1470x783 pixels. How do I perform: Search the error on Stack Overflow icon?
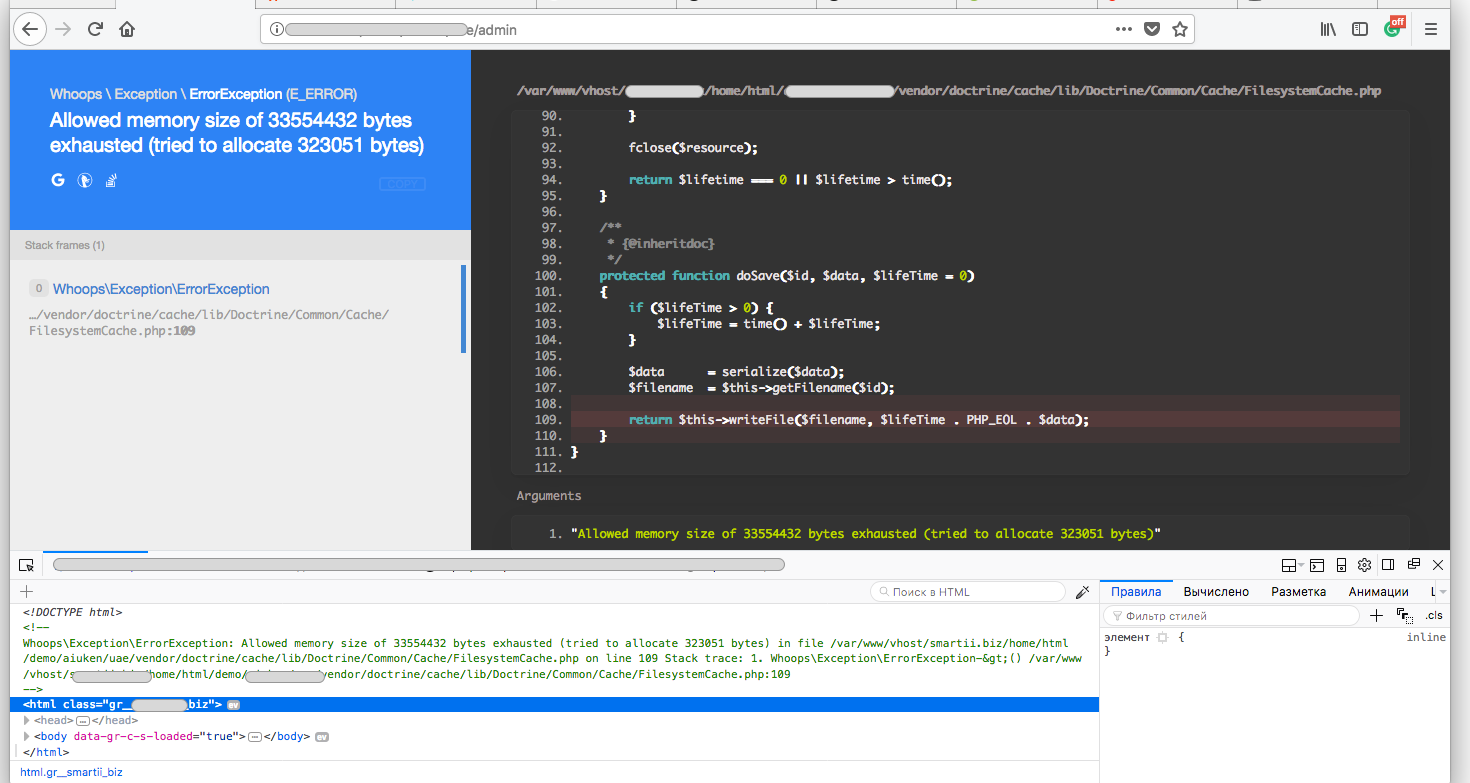pos(113,180)
